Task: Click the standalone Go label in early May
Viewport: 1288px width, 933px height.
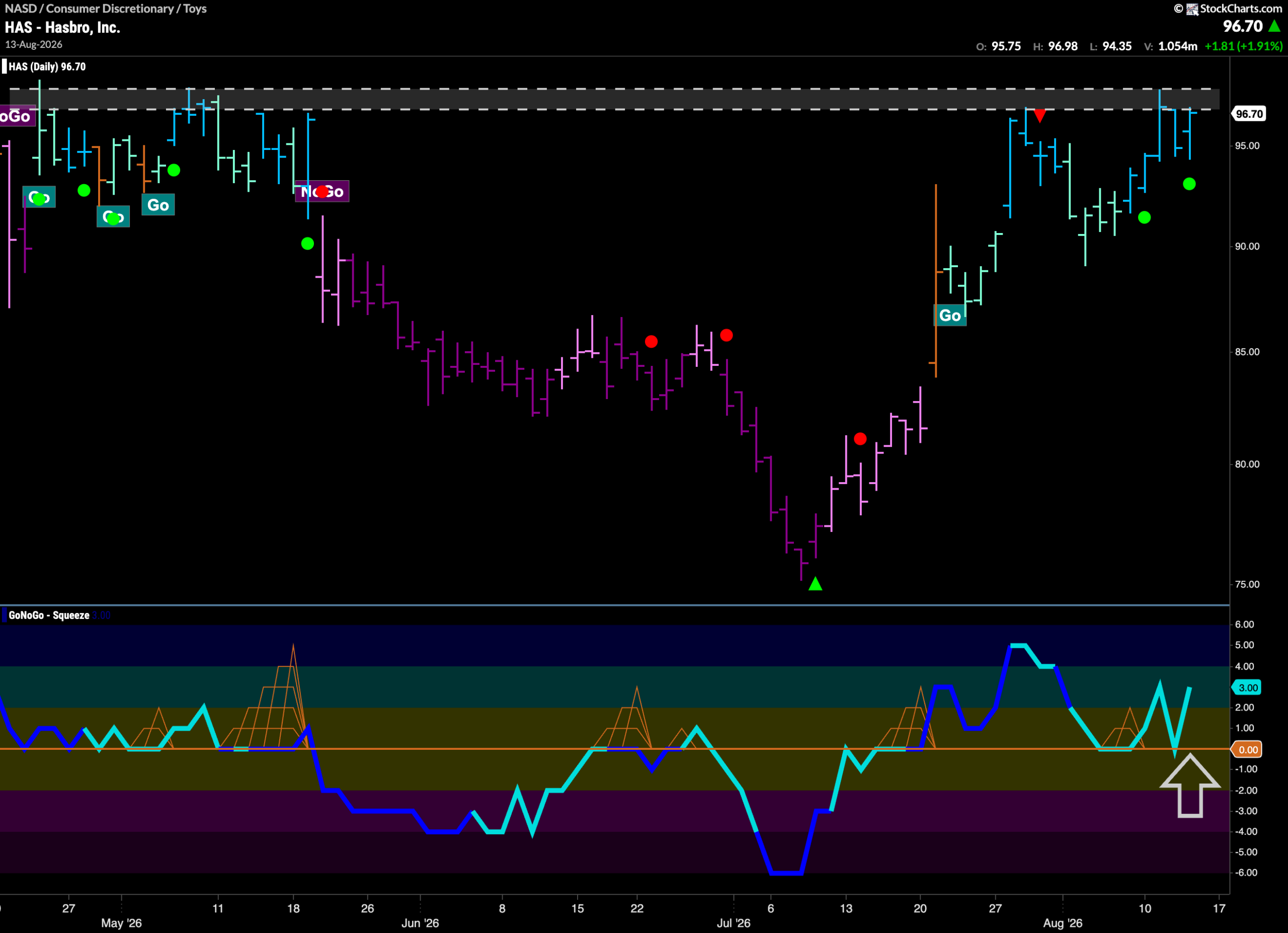Action: tap(158, 205)
